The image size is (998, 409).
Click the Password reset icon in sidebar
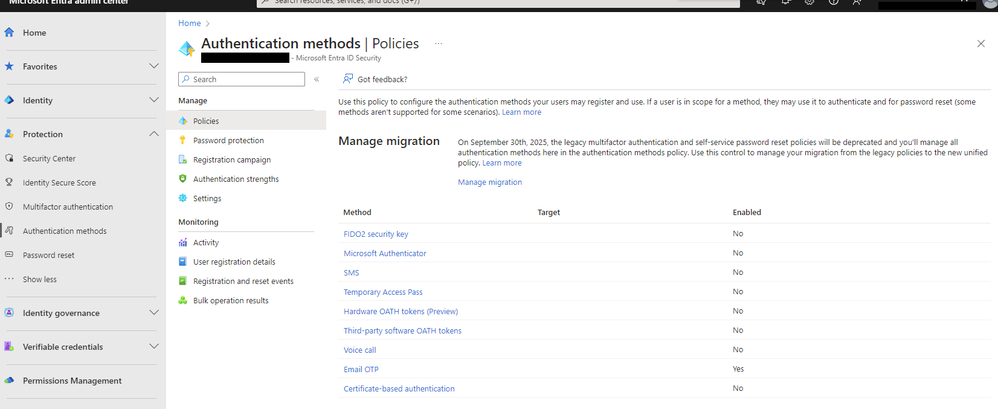point(9,255)
